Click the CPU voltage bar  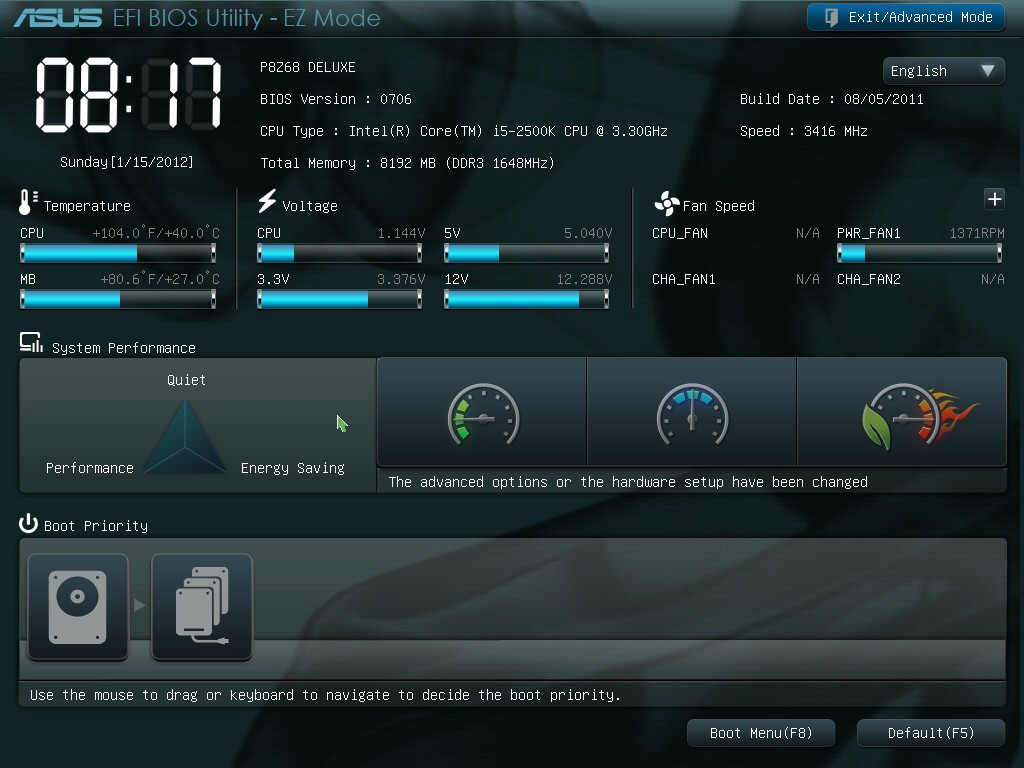340,253
